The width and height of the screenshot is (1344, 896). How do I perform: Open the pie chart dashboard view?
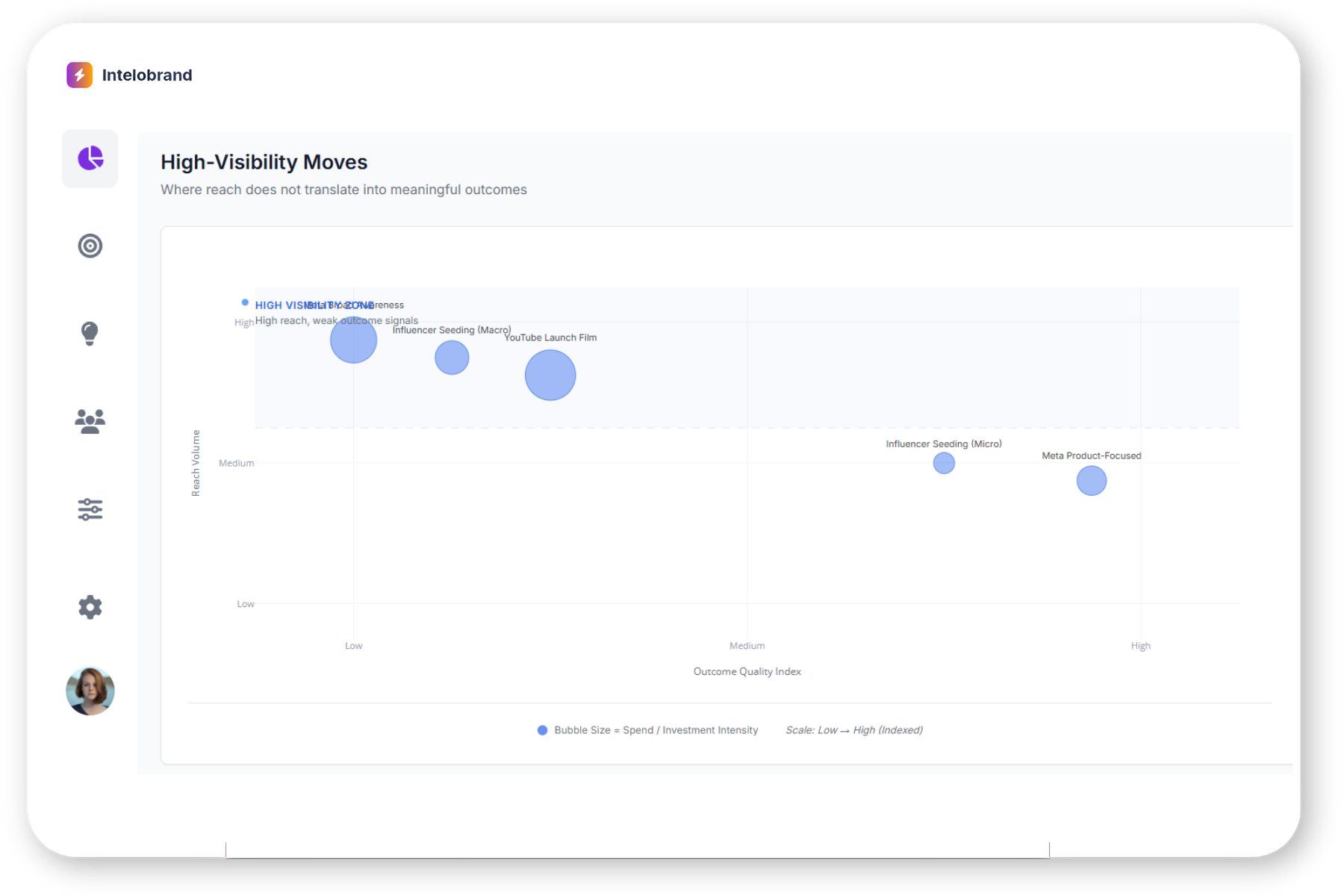[90, 158]
